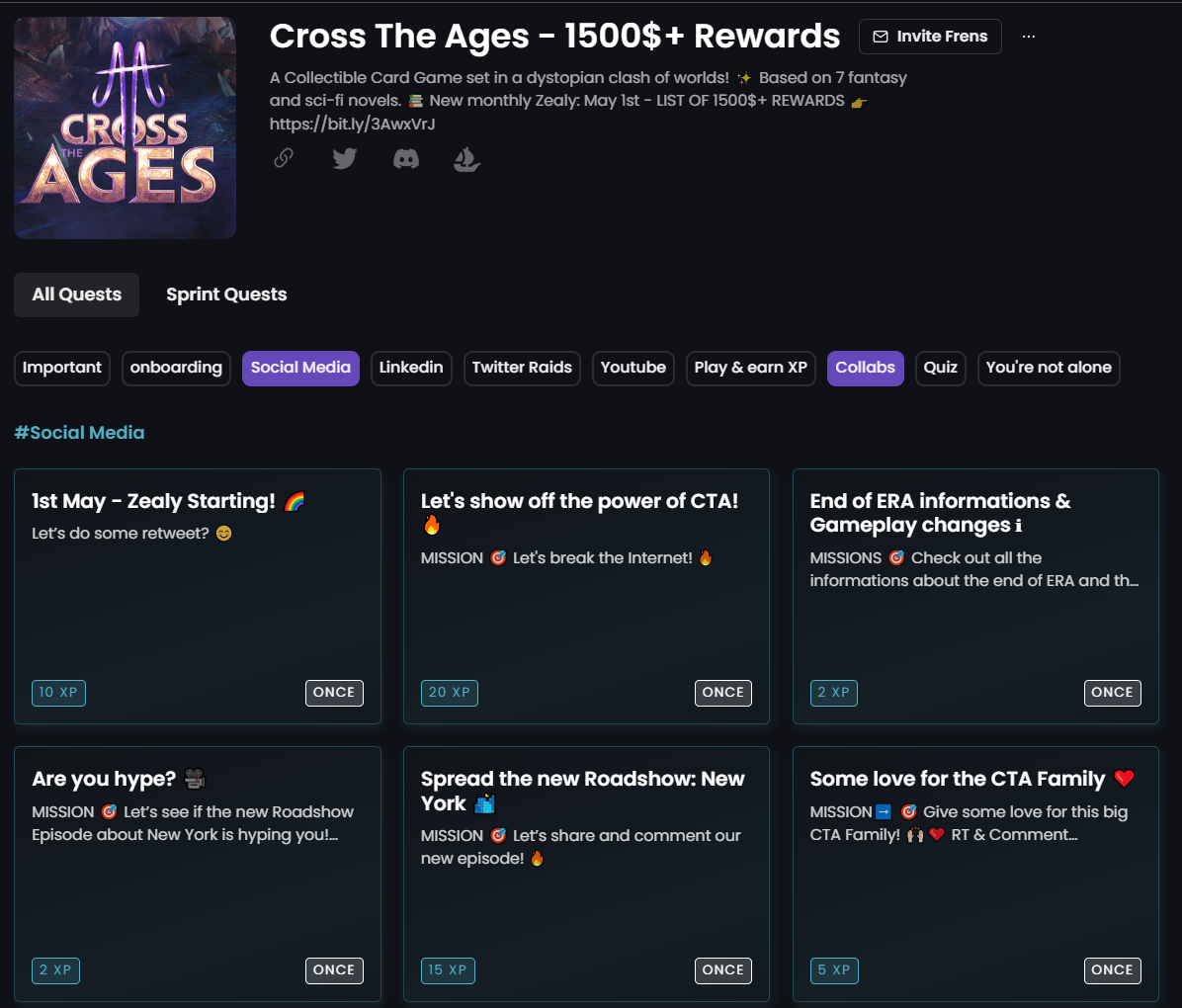Open the project's Twitter icon
1182x1008 pixels.
pyautogui.click(x=344, y=158)
